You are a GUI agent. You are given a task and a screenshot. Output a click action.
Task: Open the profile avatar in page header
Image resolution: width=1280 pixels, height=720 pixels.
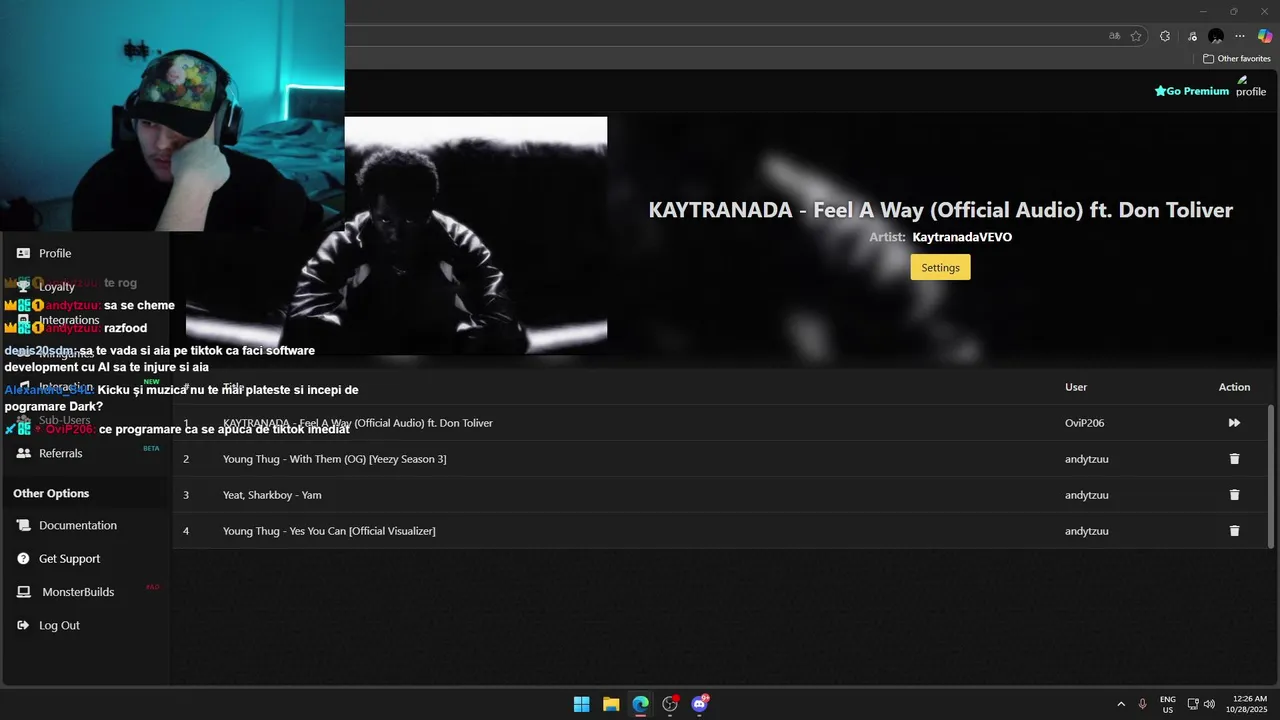point(1250,87)
